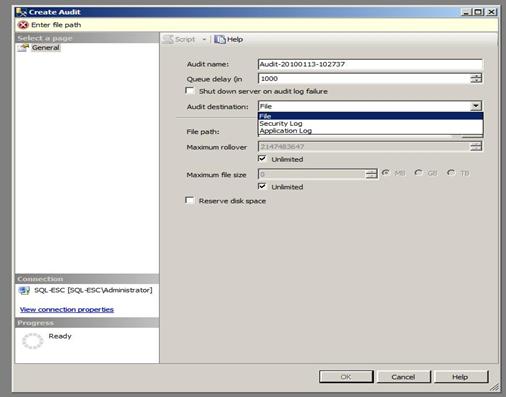Maximize the Create Audit window
The height and width of the screenshot is (397, 506).
[479, 12]
